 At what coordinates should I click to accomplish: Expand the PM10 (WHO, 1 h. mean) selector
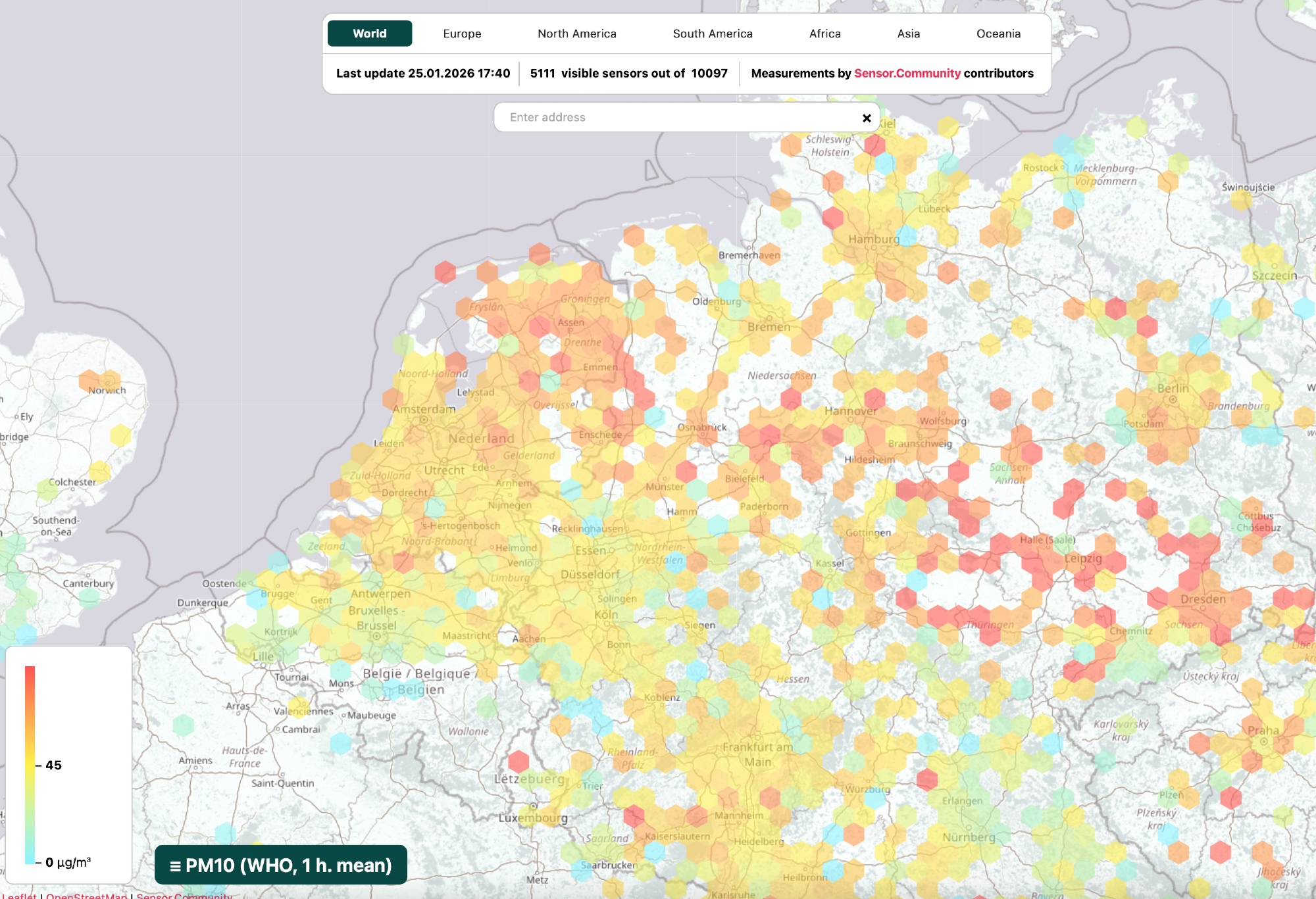click(281, 865)
